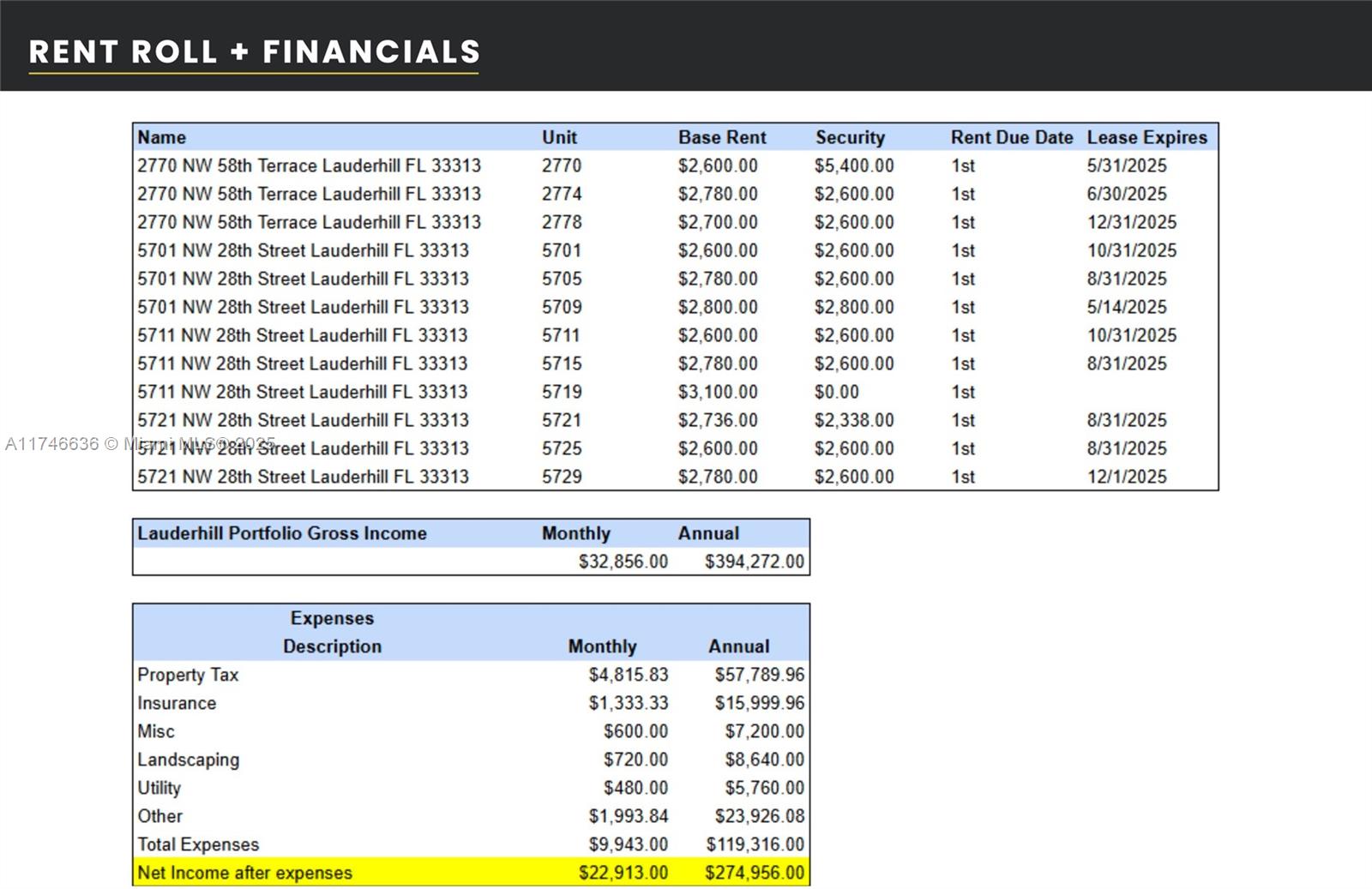
Task: Select the annual net income $274,956.00
Action: (754, 873)
